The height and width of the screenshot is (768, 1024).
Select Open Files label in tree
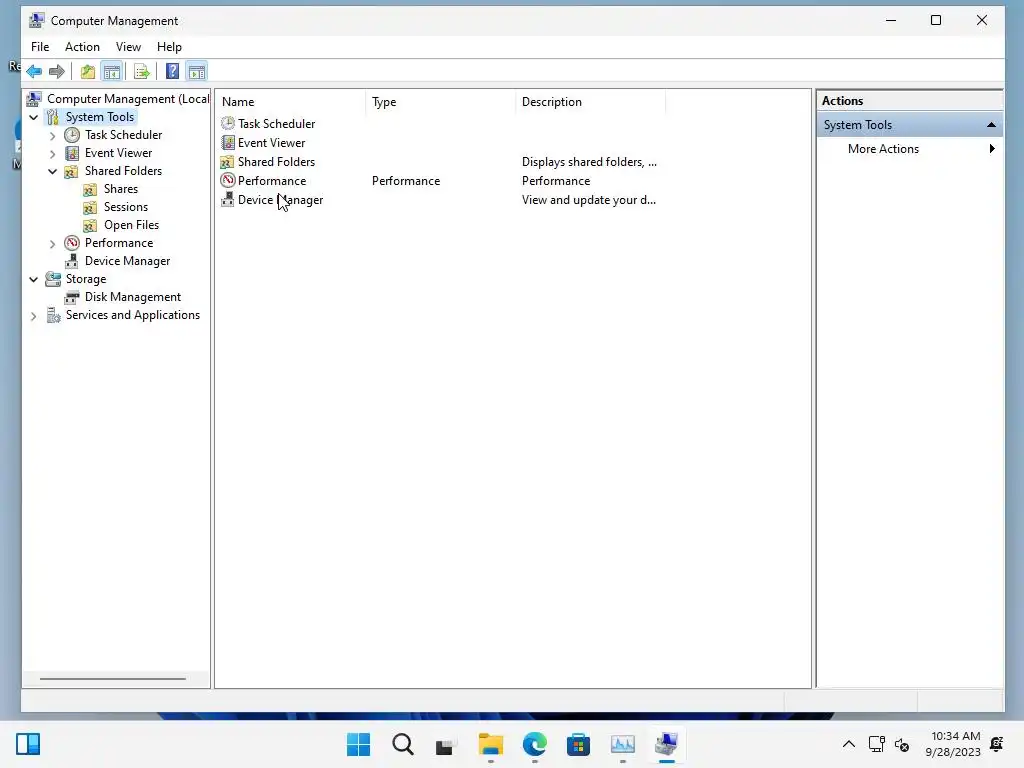131,225
